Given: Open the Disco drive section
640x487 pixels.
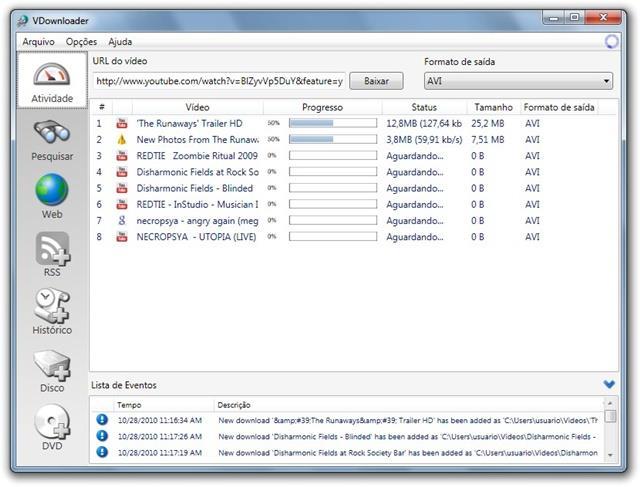Looking at the screenshot, I should (x=51, y=370).
